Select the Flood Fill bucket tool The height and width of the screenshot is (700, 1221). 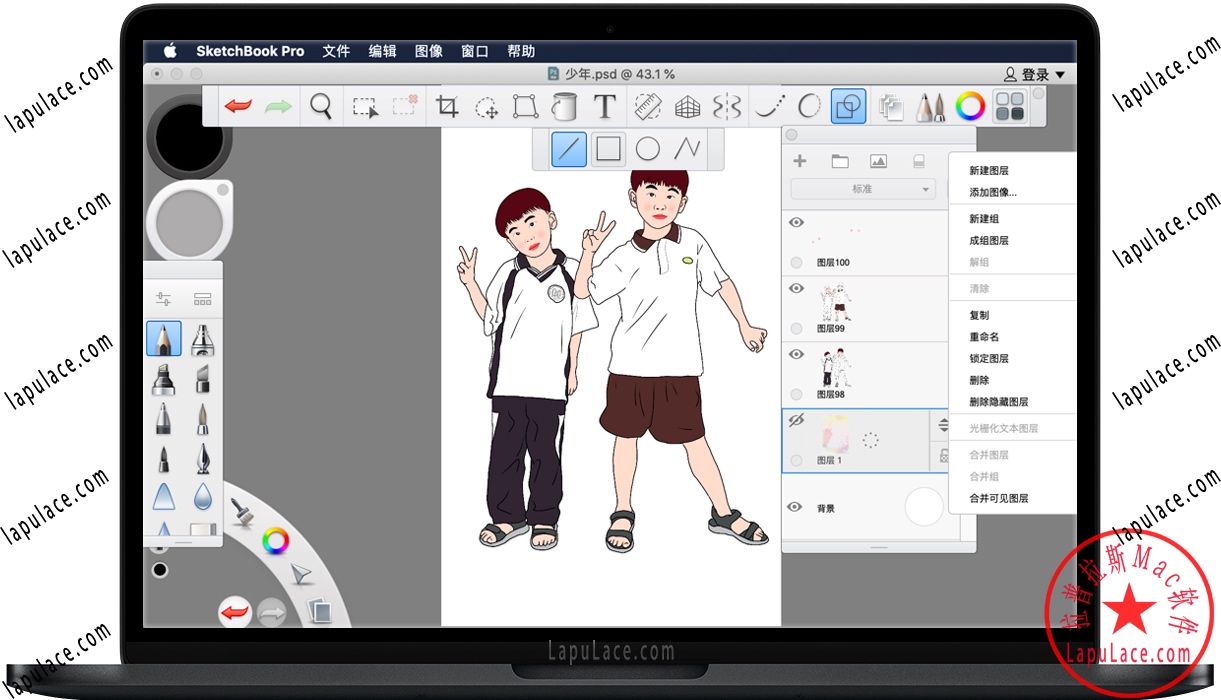point(565,106)
